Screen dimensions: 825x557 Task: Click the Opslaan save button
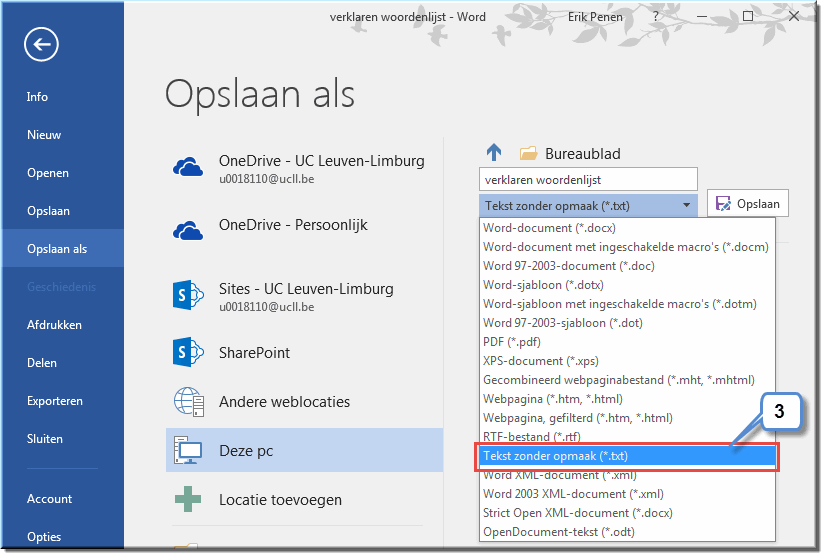click(x=748, y=204)
